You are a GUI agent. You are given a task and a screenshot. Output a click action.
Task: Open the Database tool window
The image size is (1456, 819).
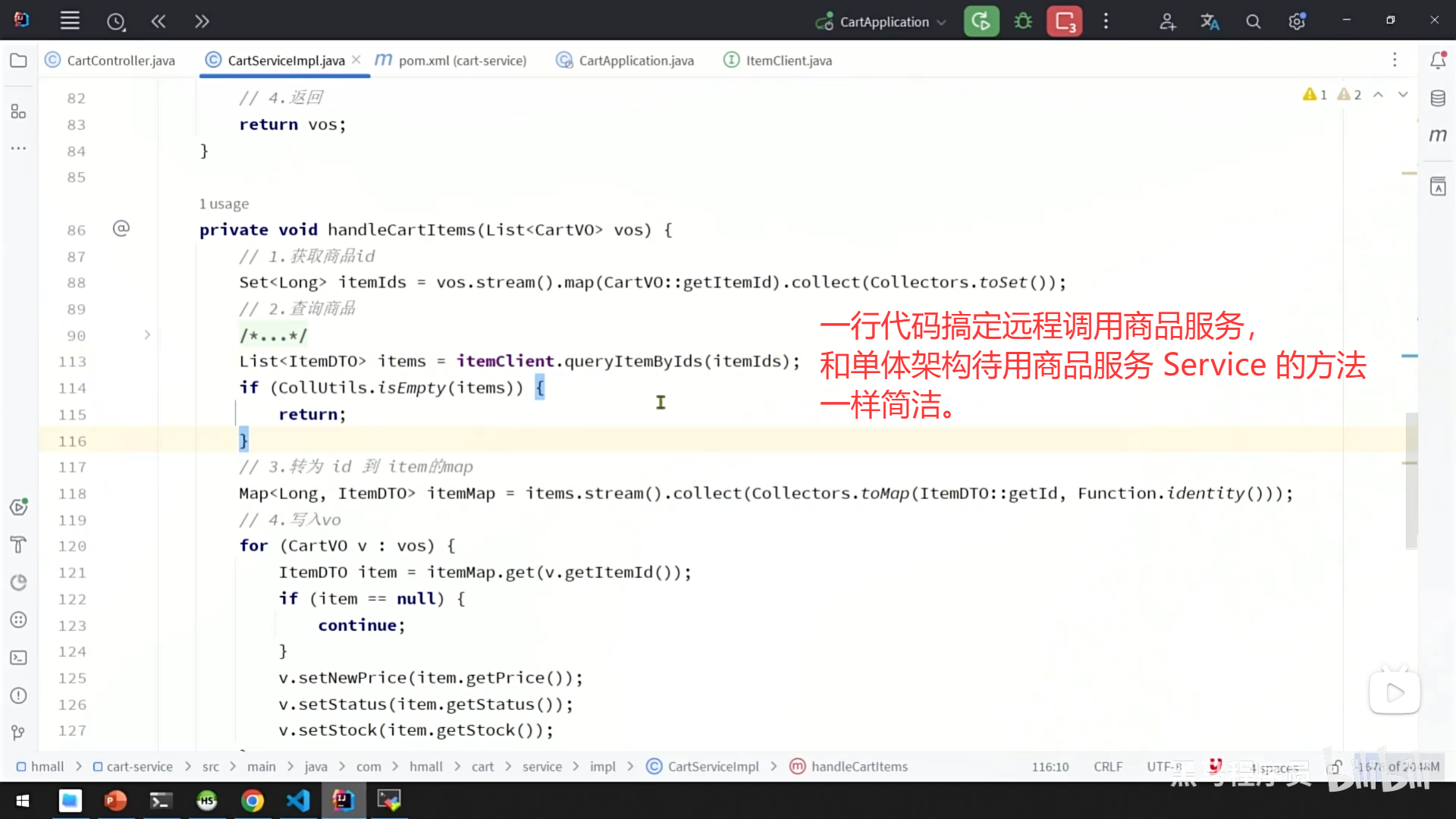coord(1438,98)
